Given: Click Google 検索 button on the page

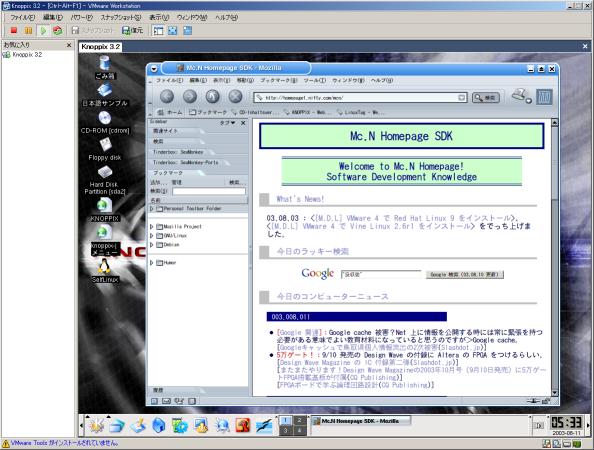Looking at the screenshot, I should [x=465, y=274].
